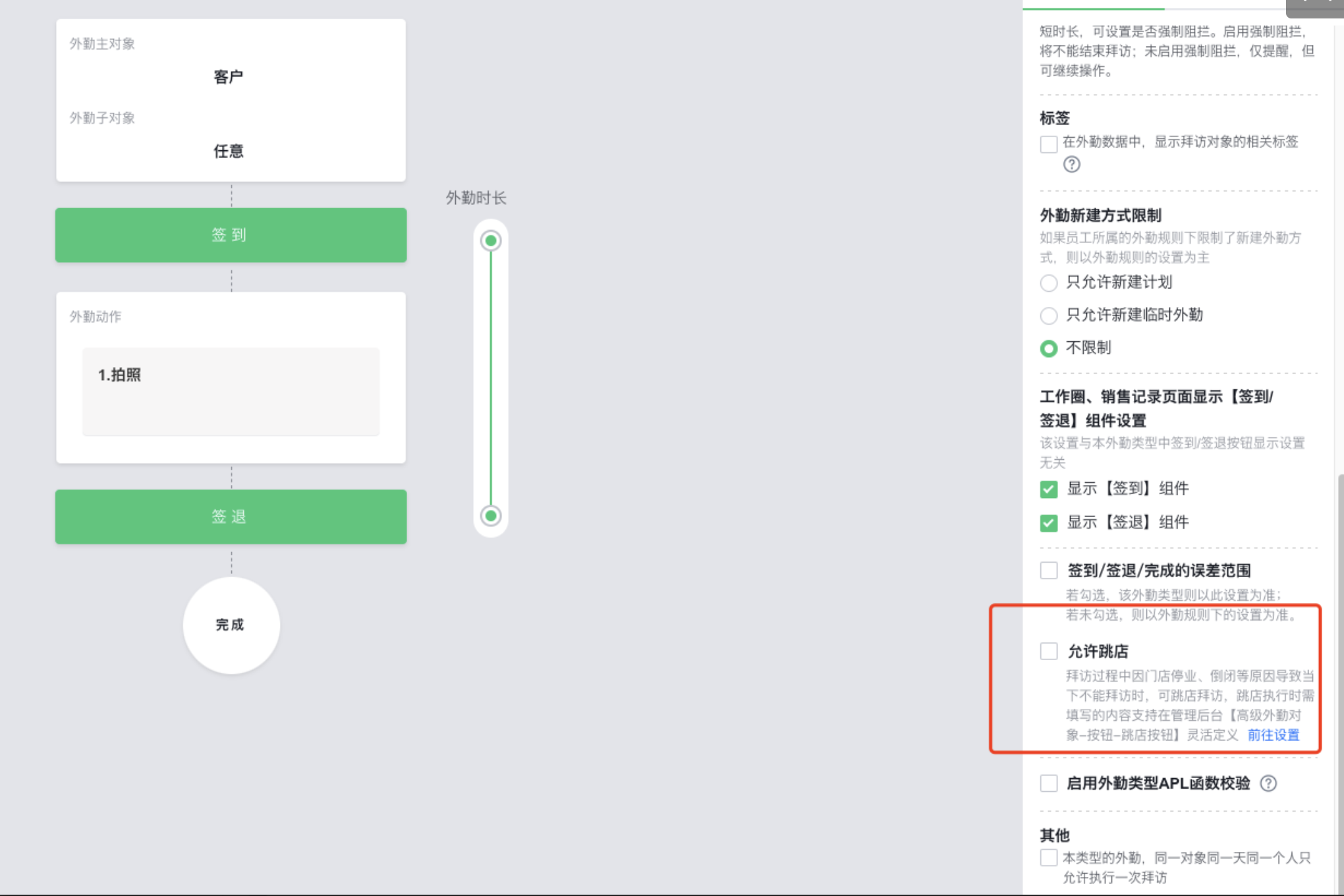Image resolution: width=1344 pixels, height=896 pixels.
Task: Check 启用外勤类型APL函数校验 box
Action: coord(1049,783)
